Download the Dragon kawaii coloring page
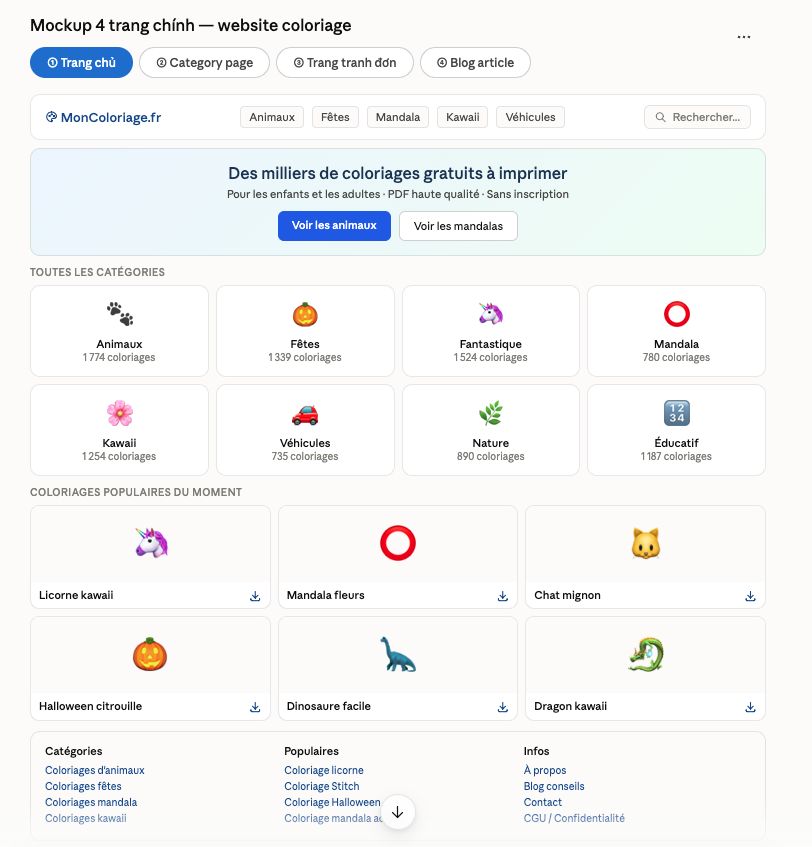The height and width of the screenshot is (847, 812). [750, 707]
